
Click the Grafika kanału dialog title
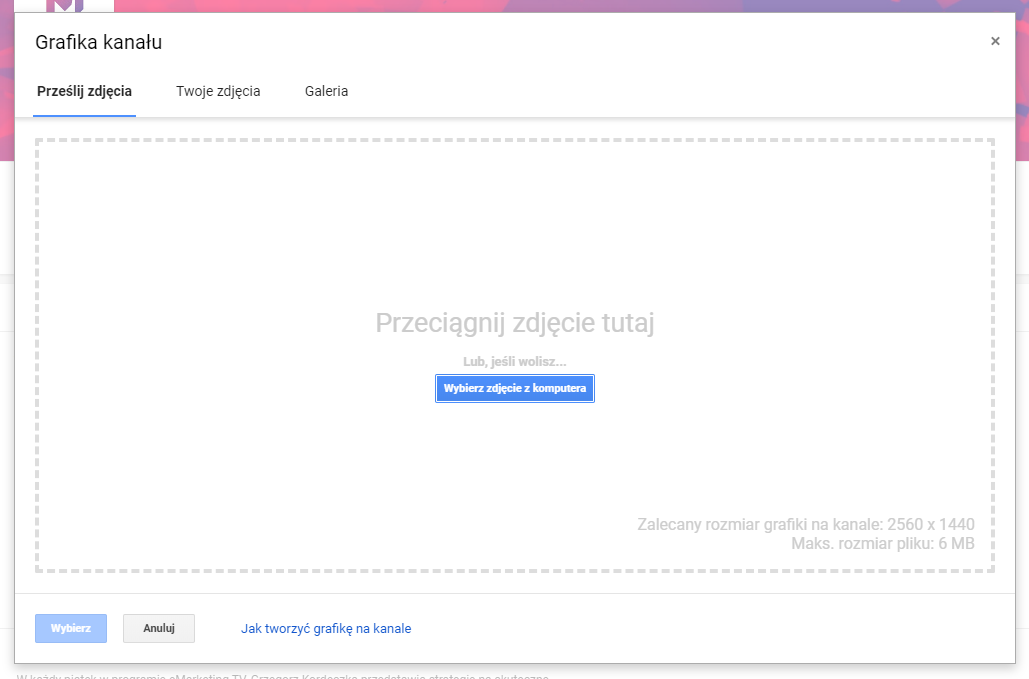pyautogui.click(x=98, y=42)
